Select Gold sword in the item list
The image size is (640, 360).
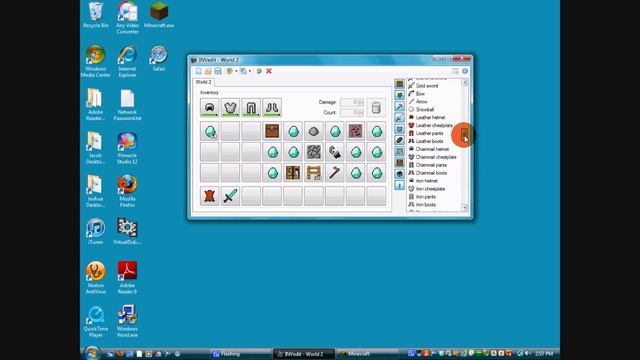423,86
